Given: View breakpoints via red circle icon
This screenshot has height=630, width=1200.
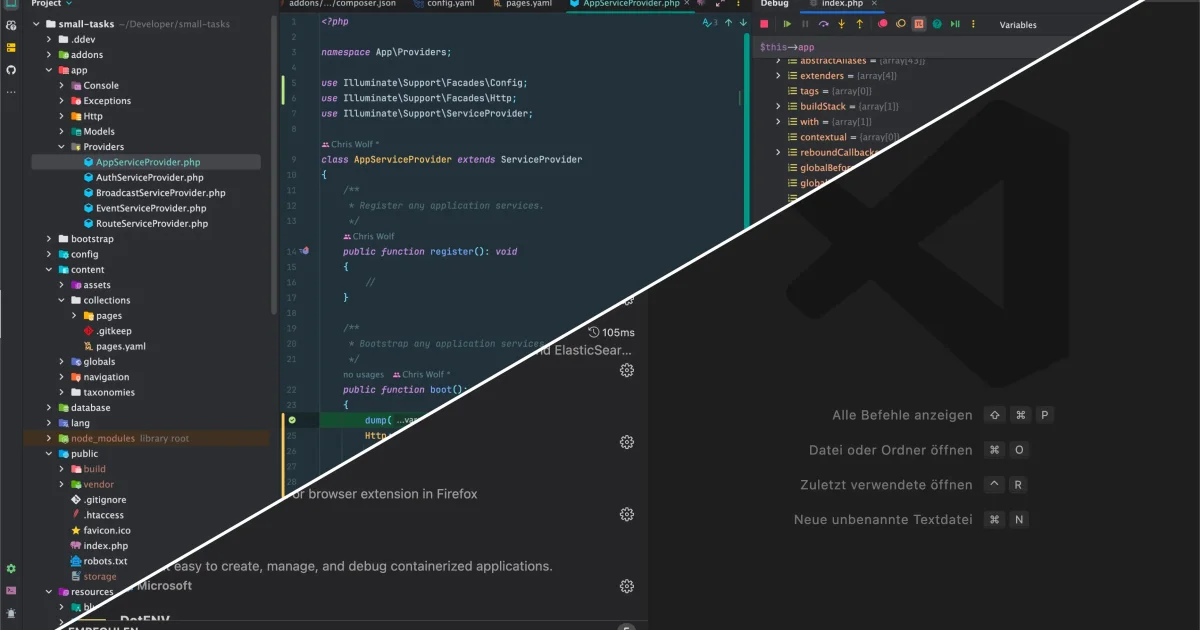Looking at the screenshot, I should pyautogui.click(x=882, y=24).
